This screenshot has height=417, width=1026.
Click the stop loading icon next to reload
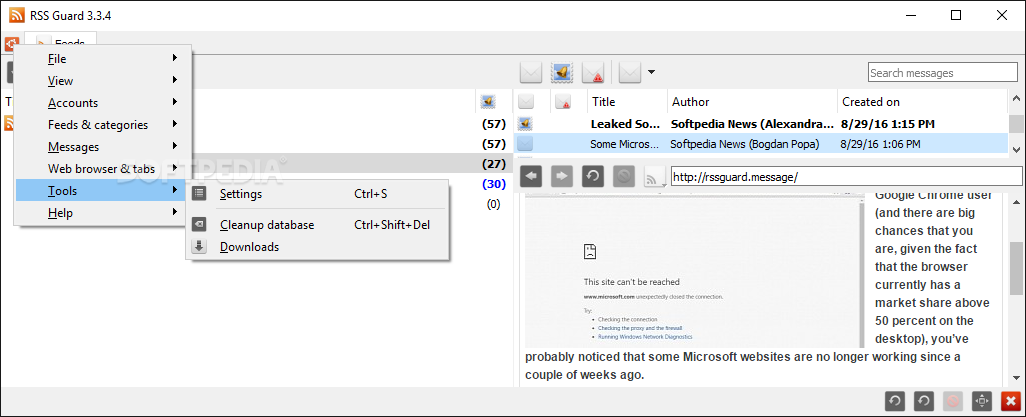(624, 175)
